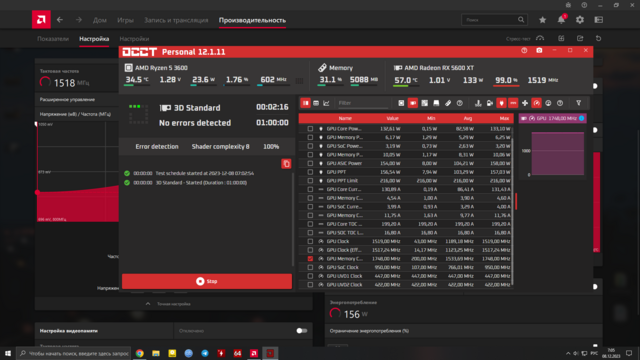Go back in AMD Software navigation
Image resolution: width=640 pixels, height=360 pixels.
point(60,20)
